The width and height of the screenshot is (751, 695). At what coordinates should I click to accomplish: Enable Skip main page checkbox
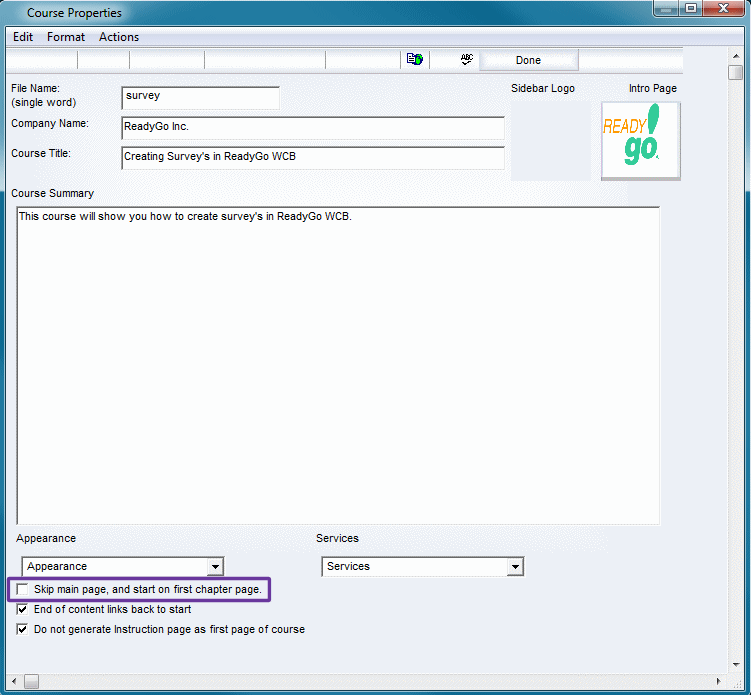point(22,589)
